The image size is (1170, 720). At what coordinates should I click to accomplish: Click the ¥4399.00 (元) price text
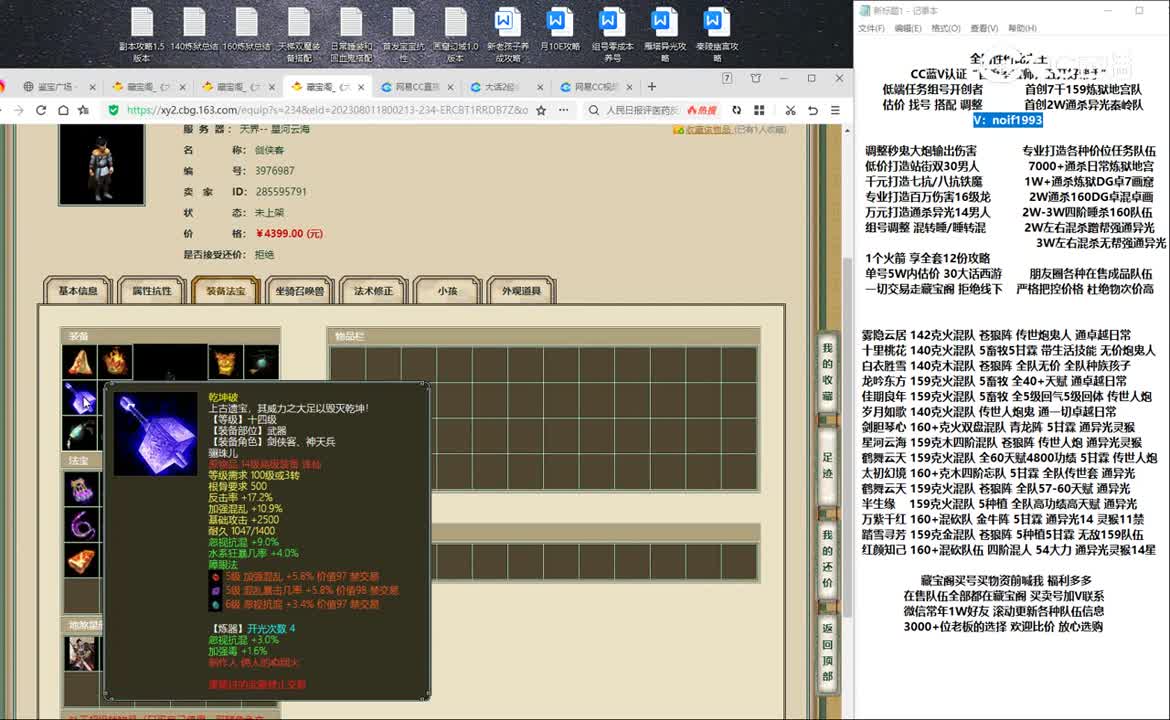[x=289, y=234]
